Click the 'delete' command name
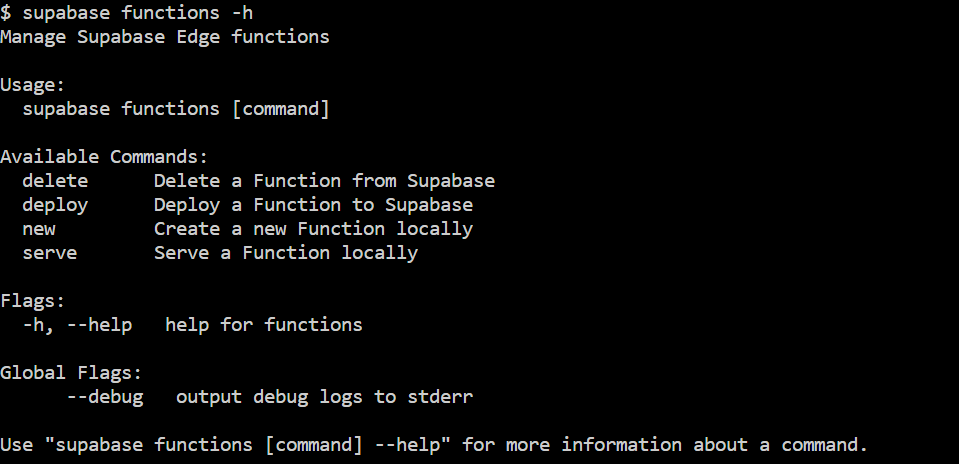Screen dimensions: 959x464 pyautogui.click(x=55, y=181)
